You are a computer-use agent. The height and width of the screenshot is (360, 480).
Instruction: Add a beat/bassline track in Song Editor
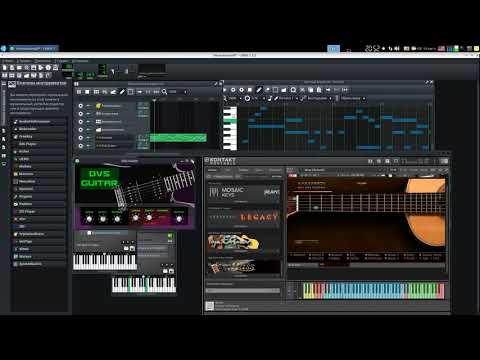pos(96,92)
